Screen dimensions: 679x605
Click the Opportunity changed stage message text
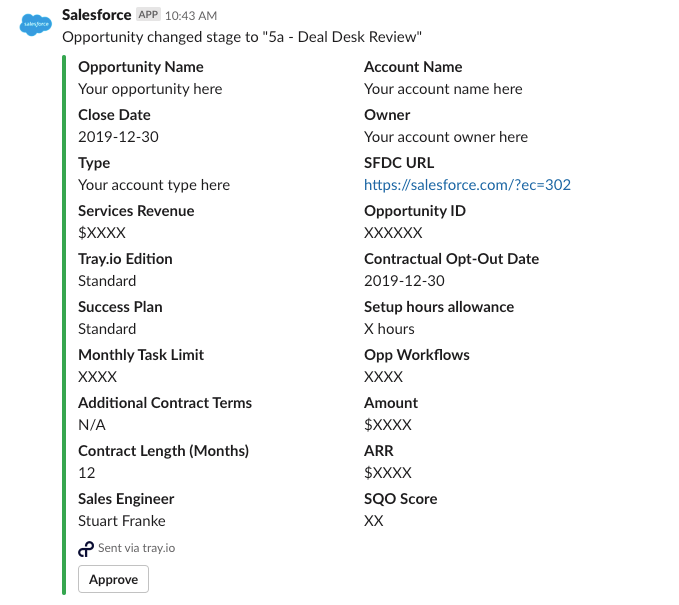(242, 37)
